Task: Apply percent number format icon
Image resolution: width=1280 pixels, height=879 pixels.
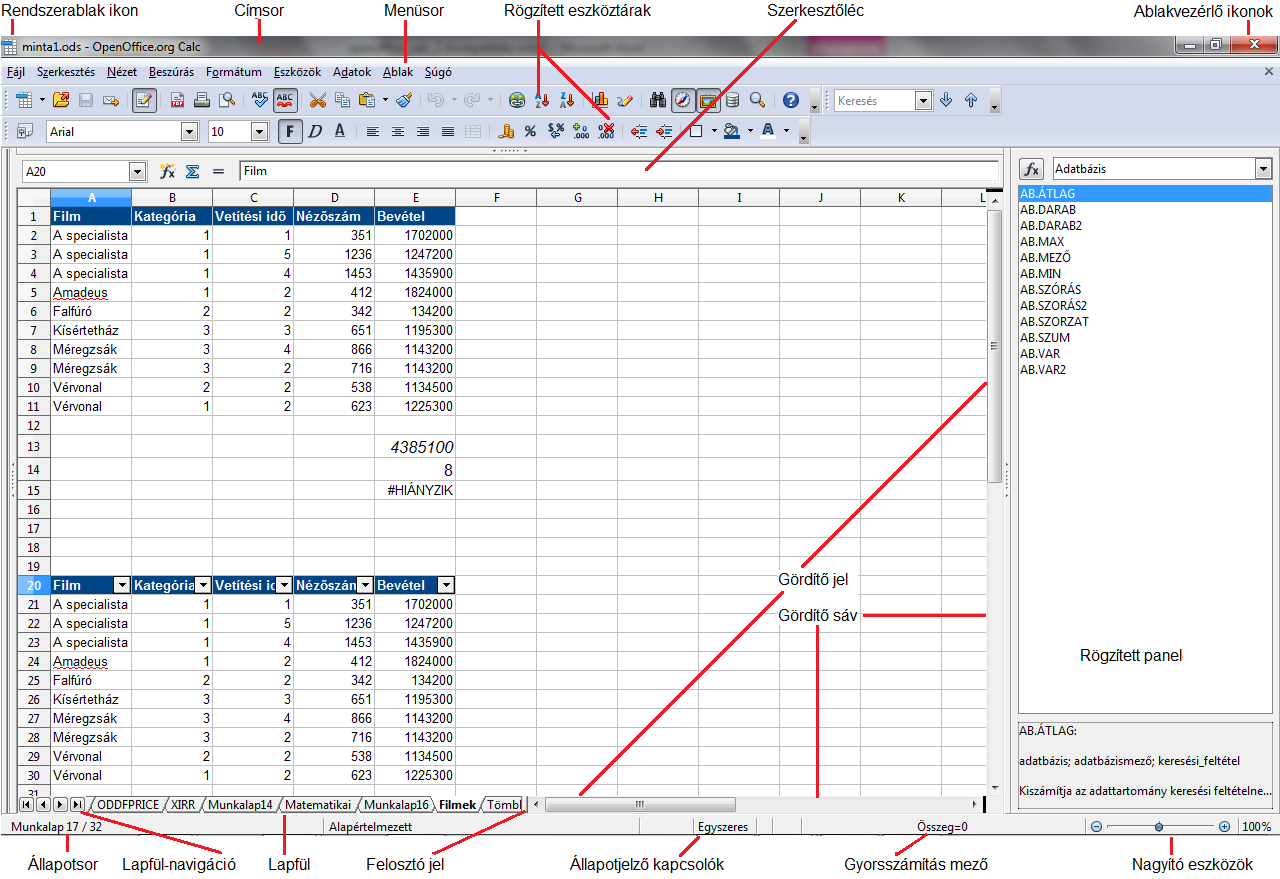Action: [530, 131]
